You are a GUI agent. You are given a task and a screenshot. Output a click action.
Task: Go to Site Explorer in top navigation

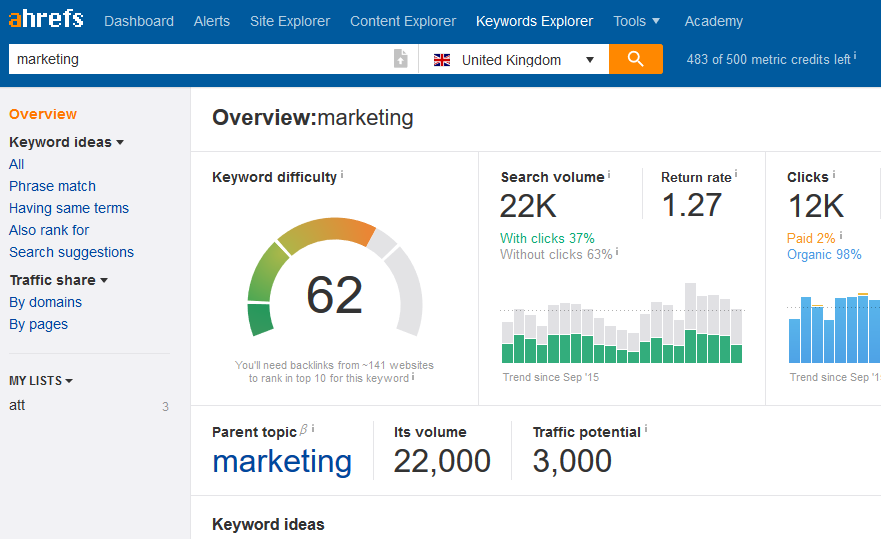(289, 21)
